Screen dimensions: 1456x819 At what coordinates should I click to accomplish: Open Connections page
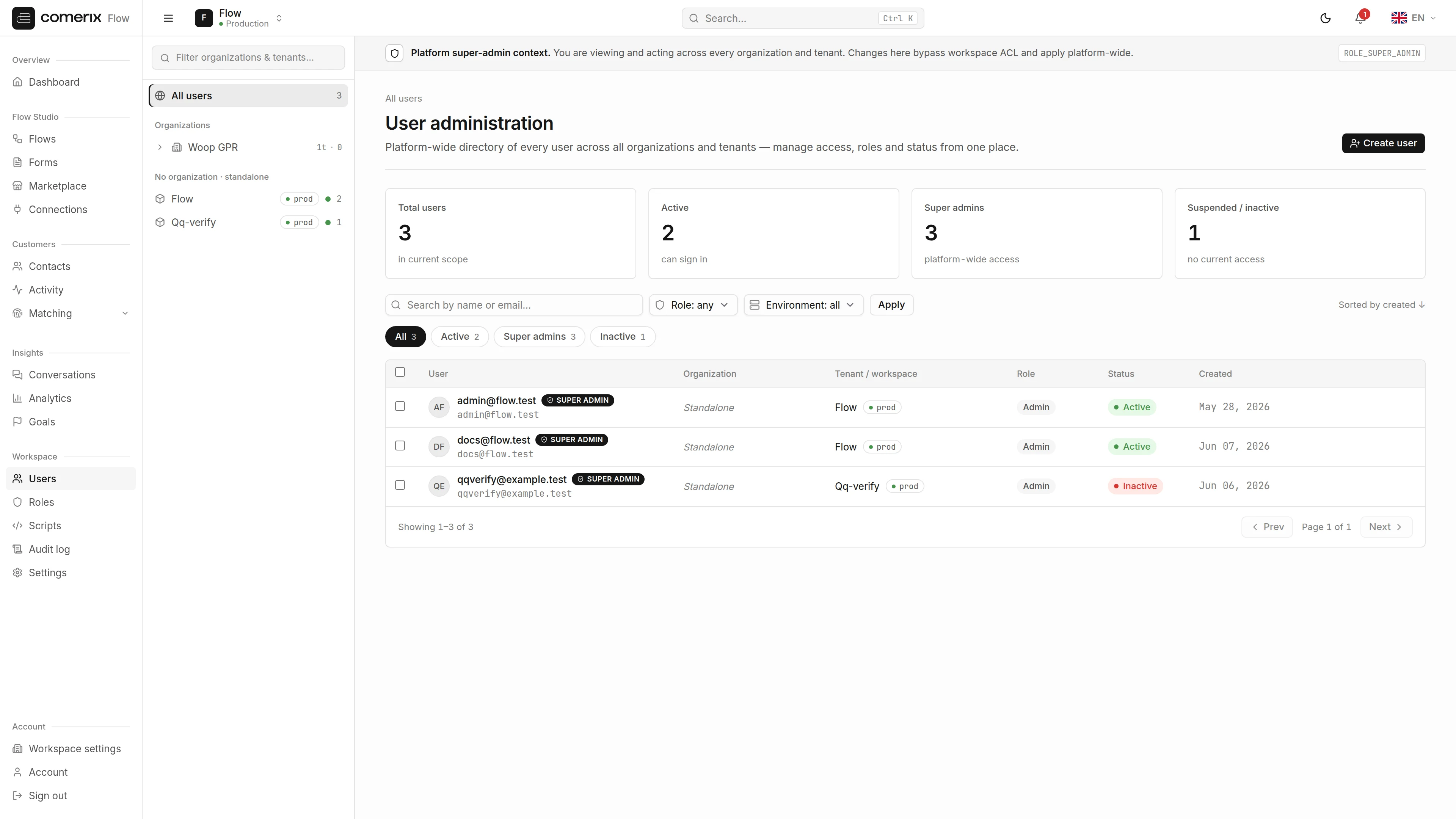(71, 210)
